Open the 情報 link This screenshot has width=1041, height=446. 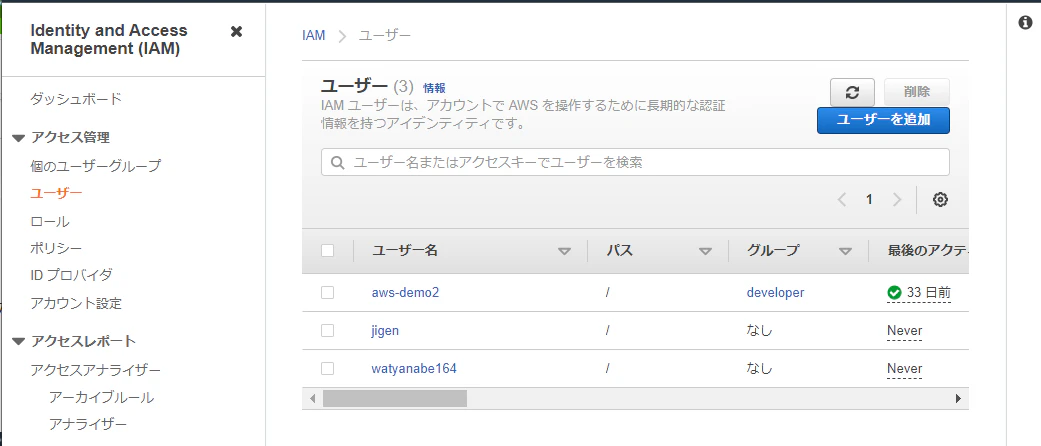point(434,88)
